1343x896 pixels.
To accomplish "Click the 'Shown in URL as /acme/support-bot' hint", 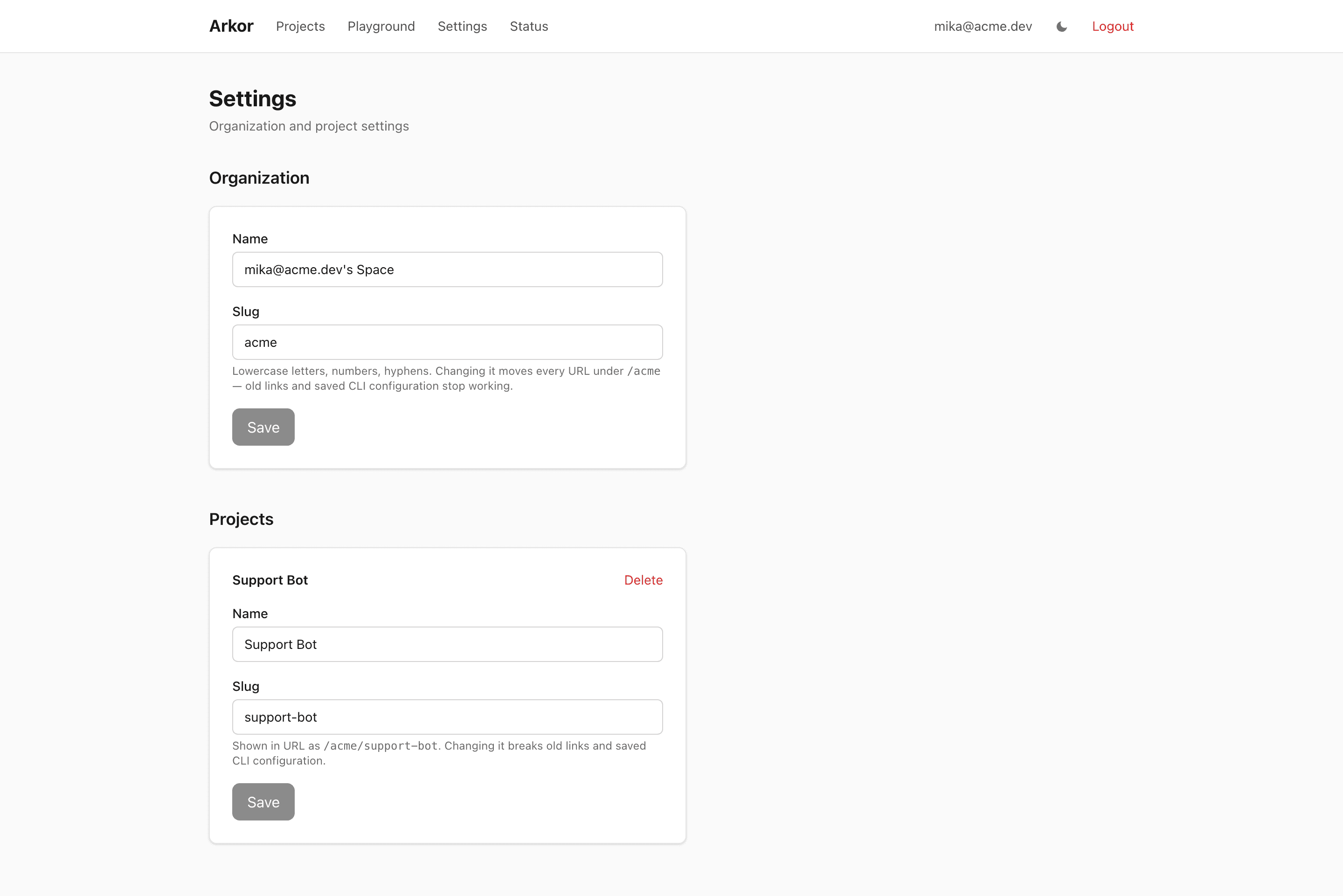I will tap(439, 753).
